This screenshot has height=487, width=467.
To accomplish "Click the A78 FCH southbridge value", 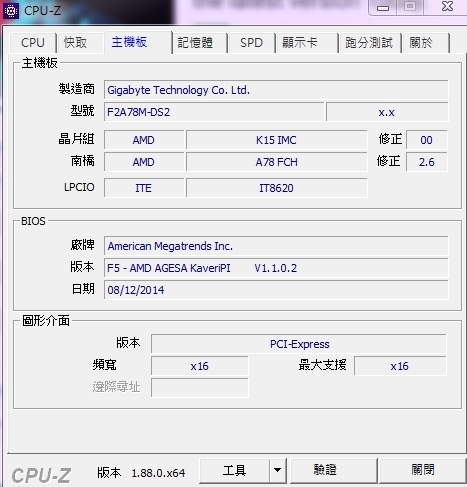I will point(277,162).
